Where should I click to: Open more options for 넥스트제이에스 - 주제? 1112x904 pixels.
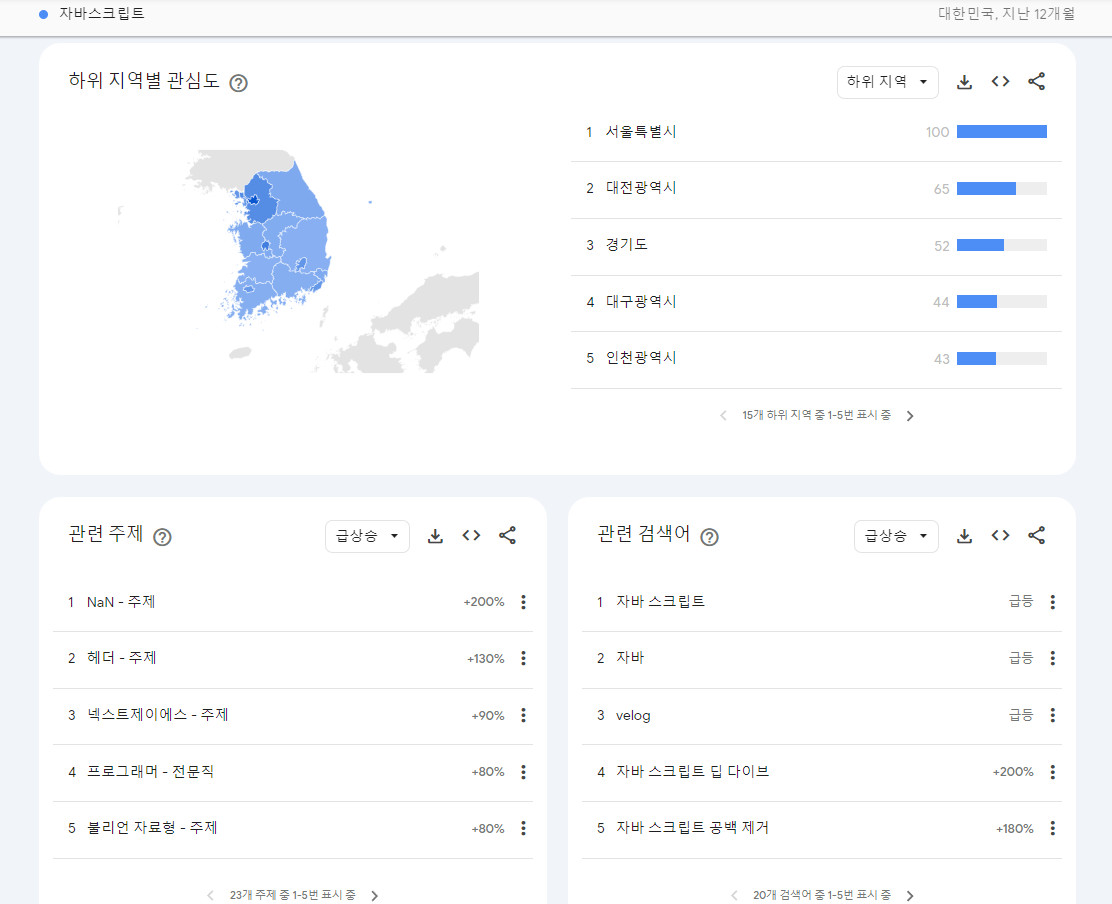523,715
